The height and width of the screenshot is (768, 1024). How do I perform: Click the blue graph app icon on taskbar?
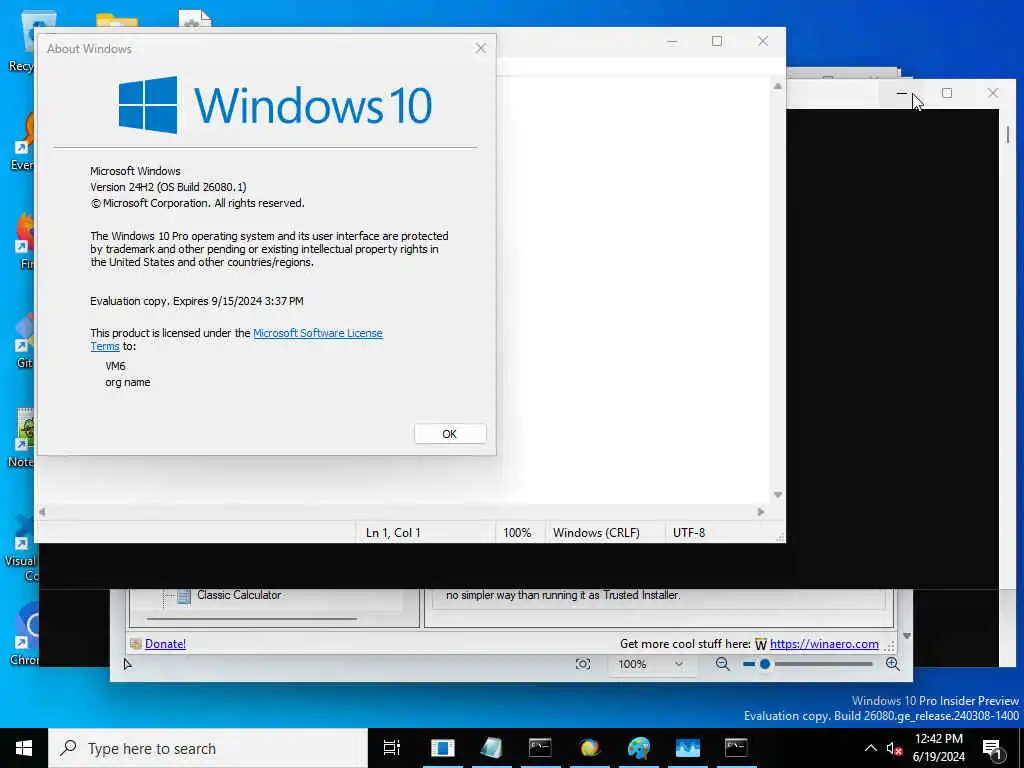(x=688, y=748)
